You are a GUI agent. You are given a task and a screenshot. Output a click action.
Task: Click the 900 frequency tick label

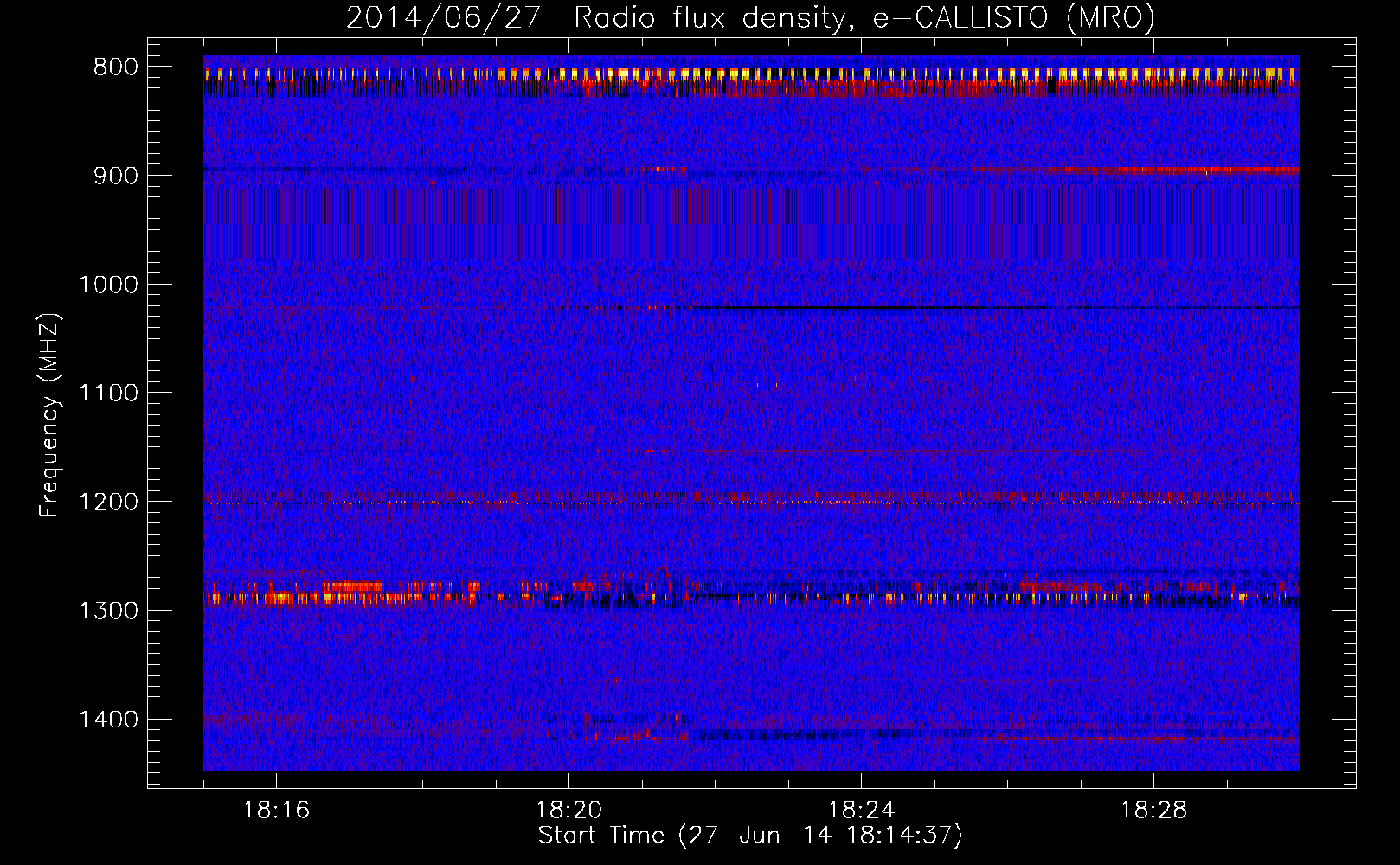tap(116, 176)
